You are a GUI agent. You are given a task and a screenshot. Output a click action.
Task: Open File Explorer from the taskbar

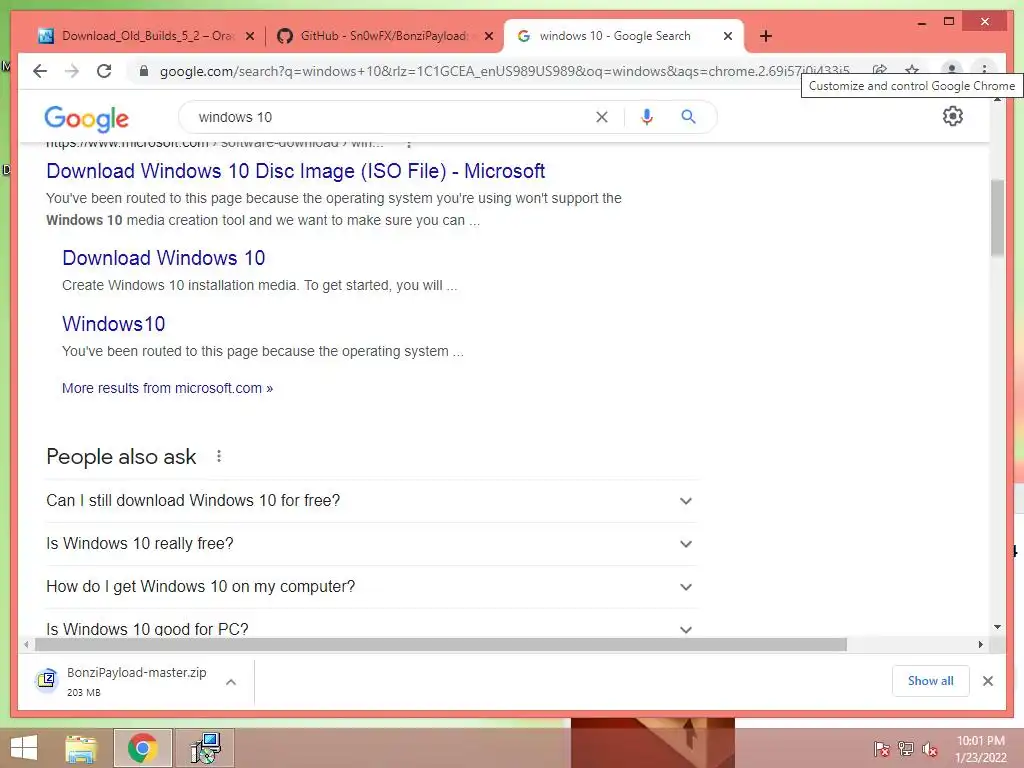coord(81,748)
